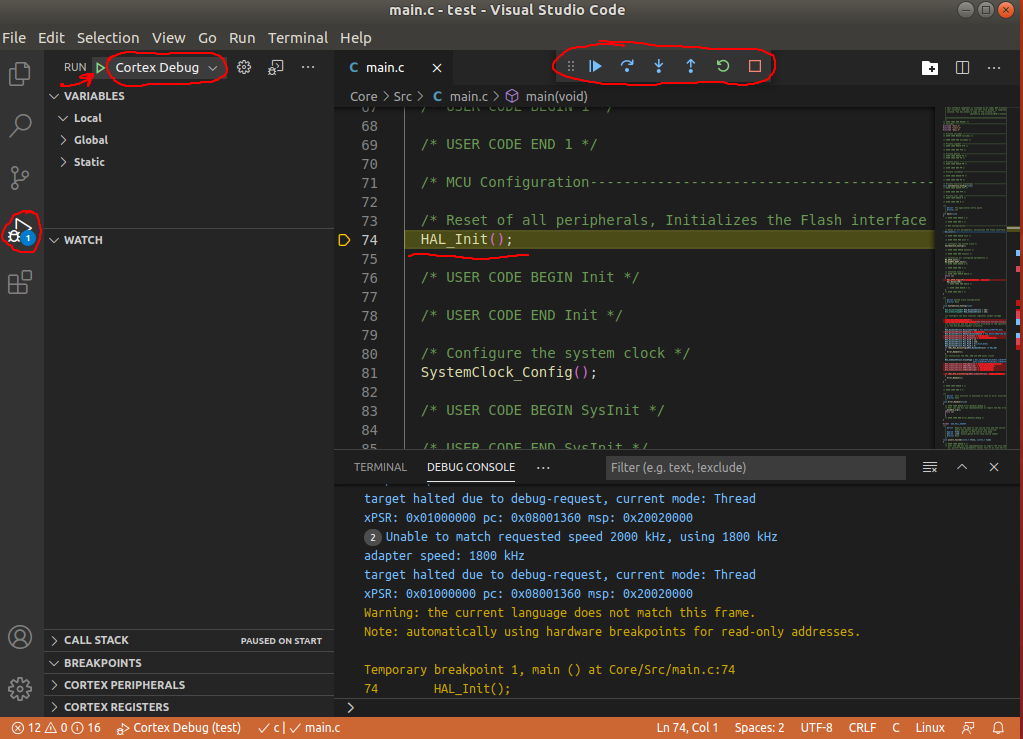This screenshot has width=1023, height=739.
Task: Open the Selection menu
Action: coord(108,38)
